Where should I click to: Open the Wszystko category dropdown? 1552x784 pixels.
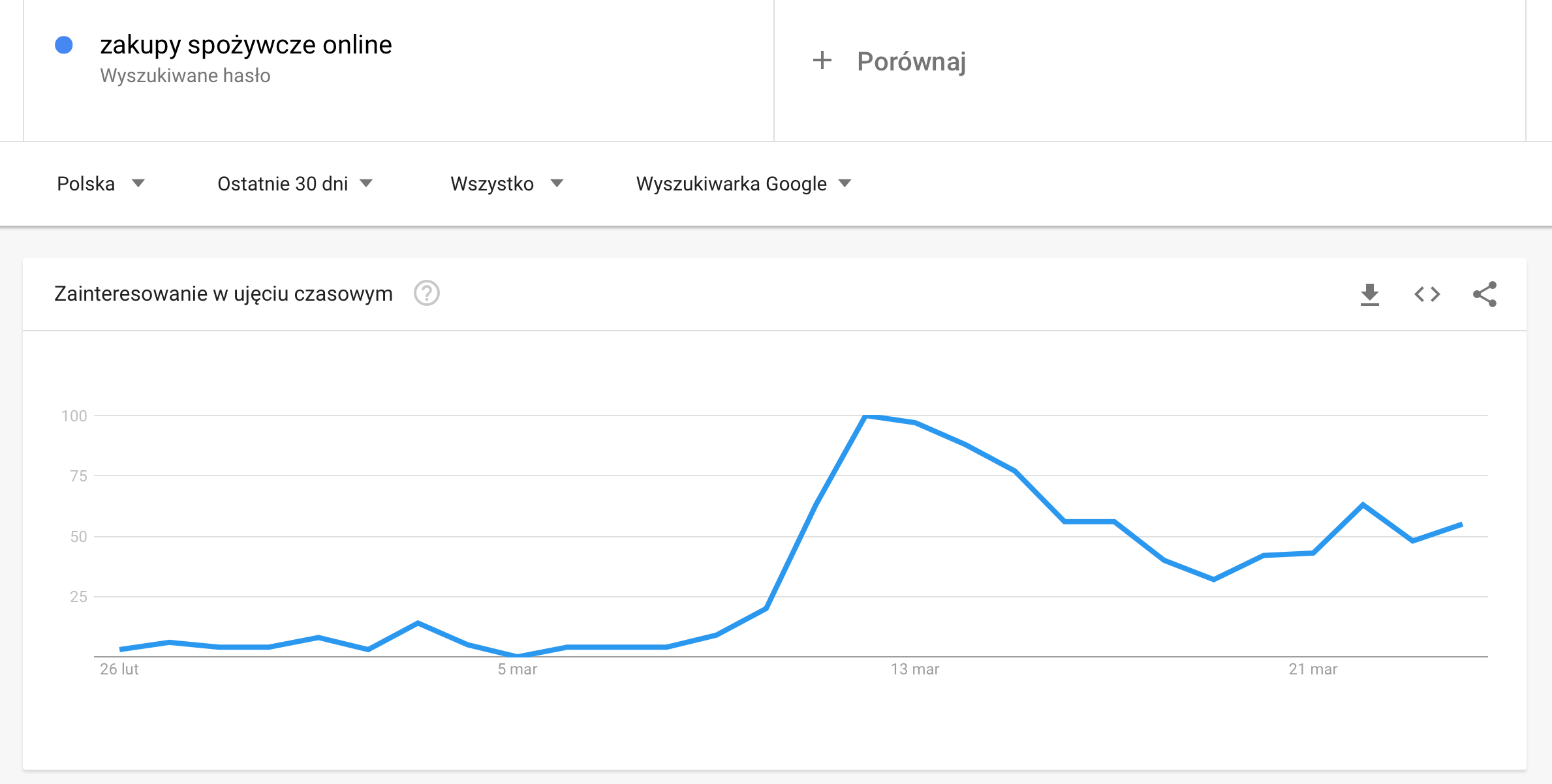click(506, 184)
